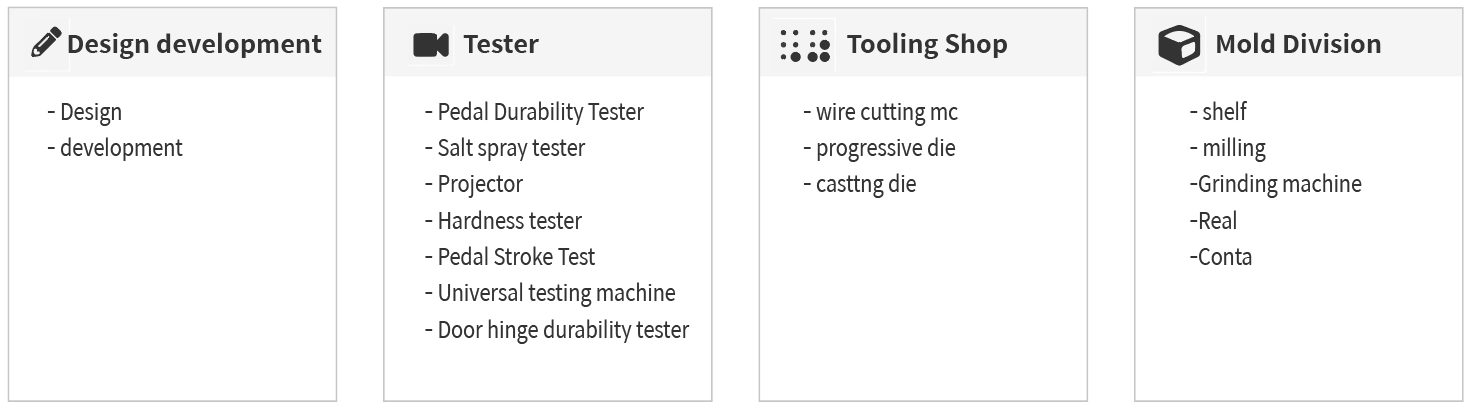Click the dotted braille icon beside Tooling Shop

point(805,45)
